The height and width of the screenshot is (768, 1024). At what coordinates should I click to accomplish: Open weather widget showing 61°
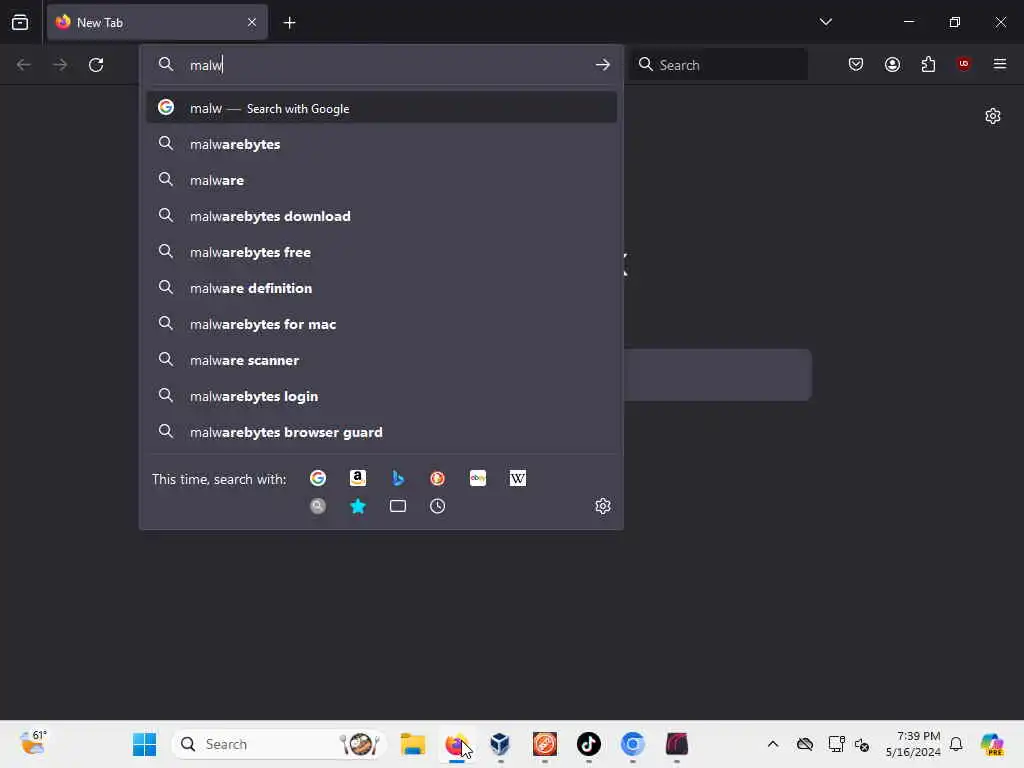pyautogui.click(x=33, y=743)
